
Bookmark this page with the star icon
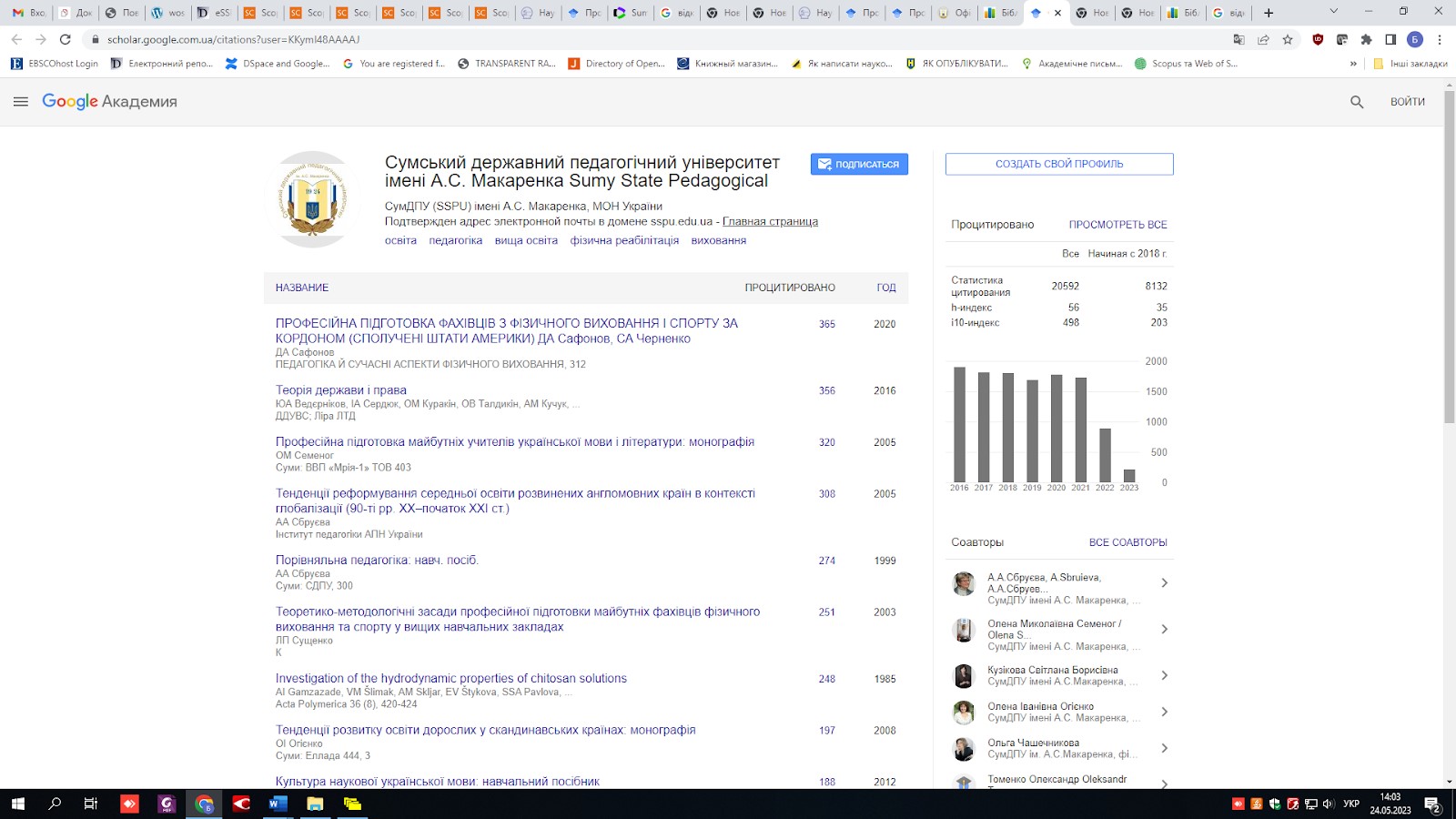(x=1288, y=39)
